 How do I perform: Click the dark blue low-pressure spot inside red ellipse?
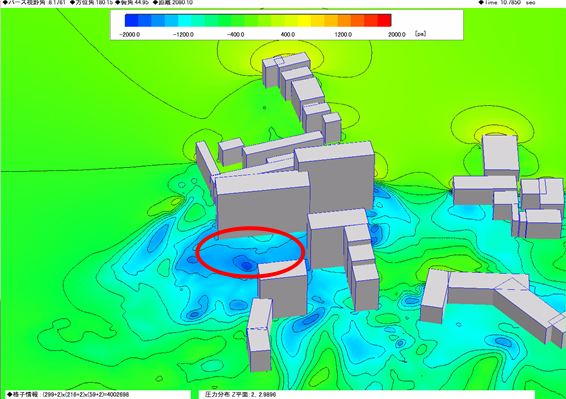[246, 266]
